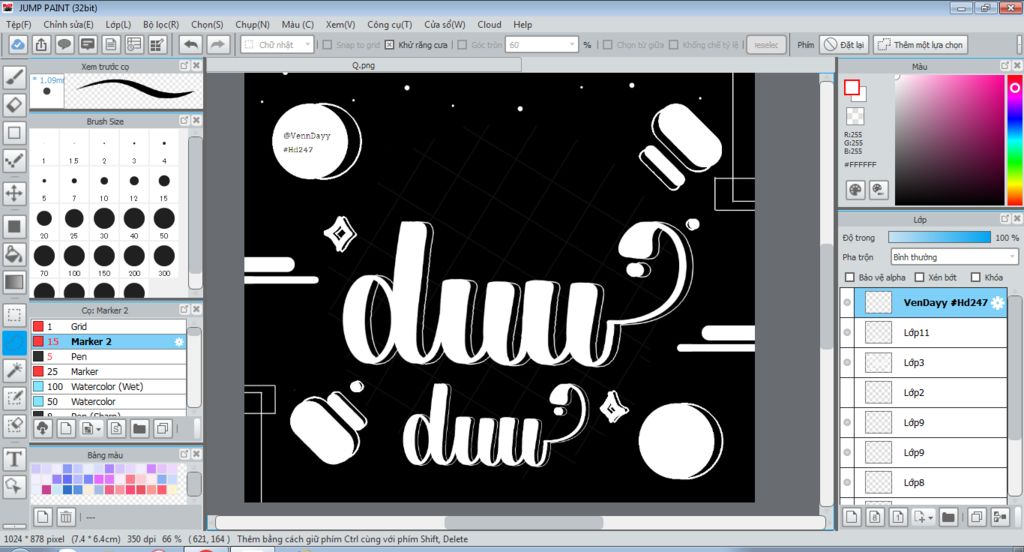Viewport: 1024px width, 552px height.
Task: Open the color palette wheel icon
Action: (855, 190)
